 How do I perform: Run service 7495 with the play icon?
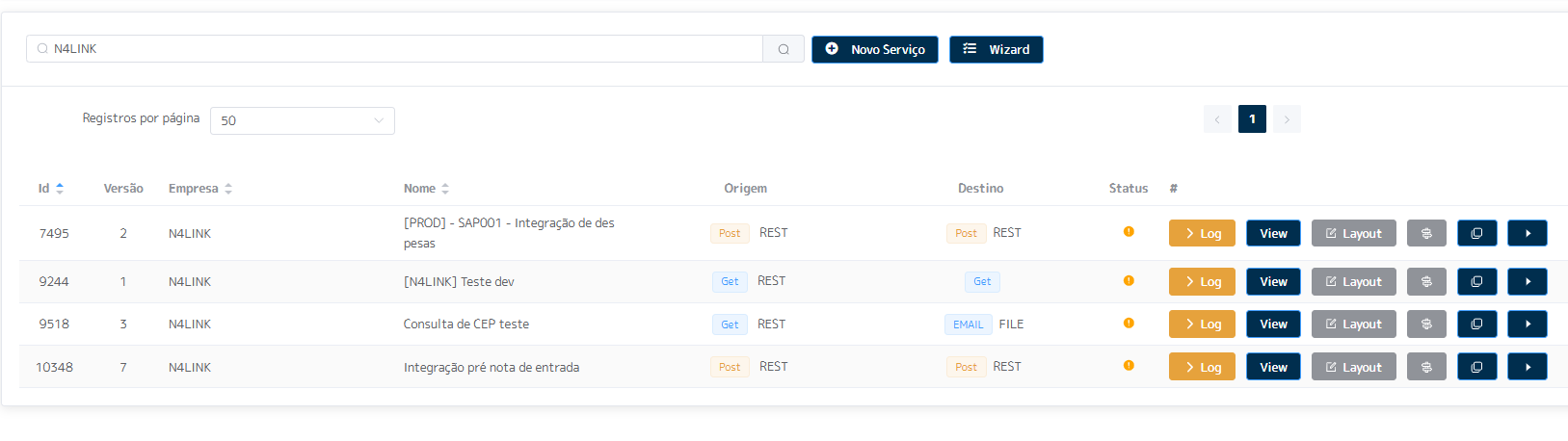[1528, 233]
